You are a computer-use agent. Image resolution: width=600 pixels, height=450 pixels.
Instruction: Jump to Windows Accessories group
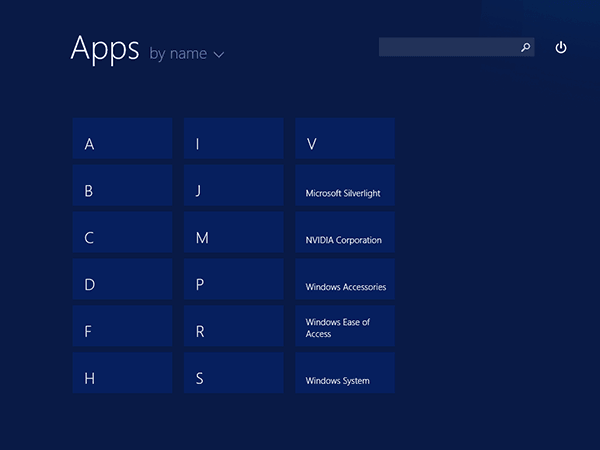click(x=345, y=279)
